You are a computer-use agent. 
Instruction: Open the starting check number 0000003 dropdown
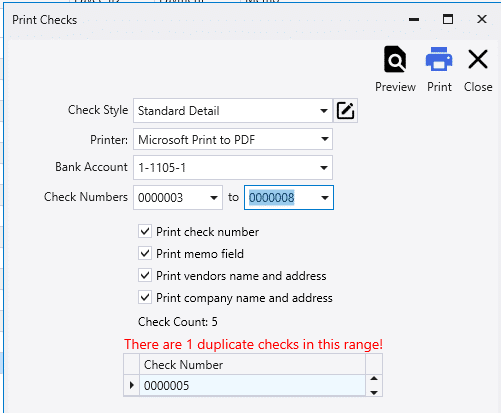click(214, 198)
